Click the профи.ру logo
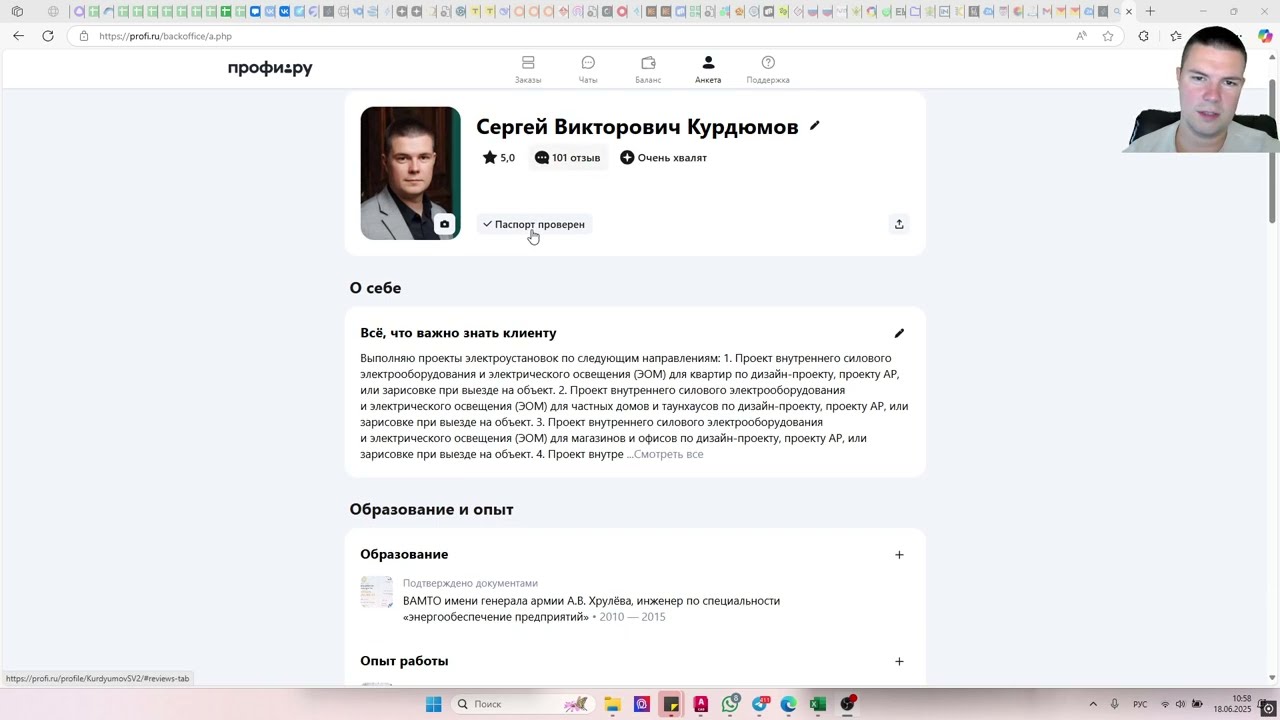 coord(270,68)
